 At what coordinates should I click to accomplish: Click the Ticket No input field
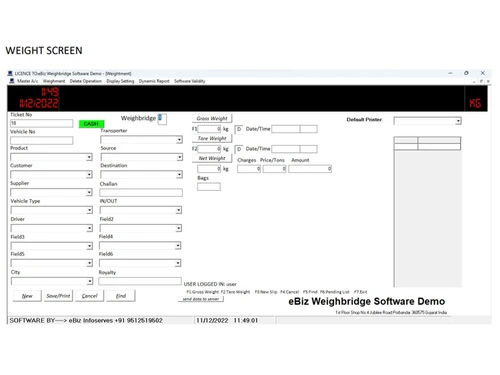[x=41, y=123]
